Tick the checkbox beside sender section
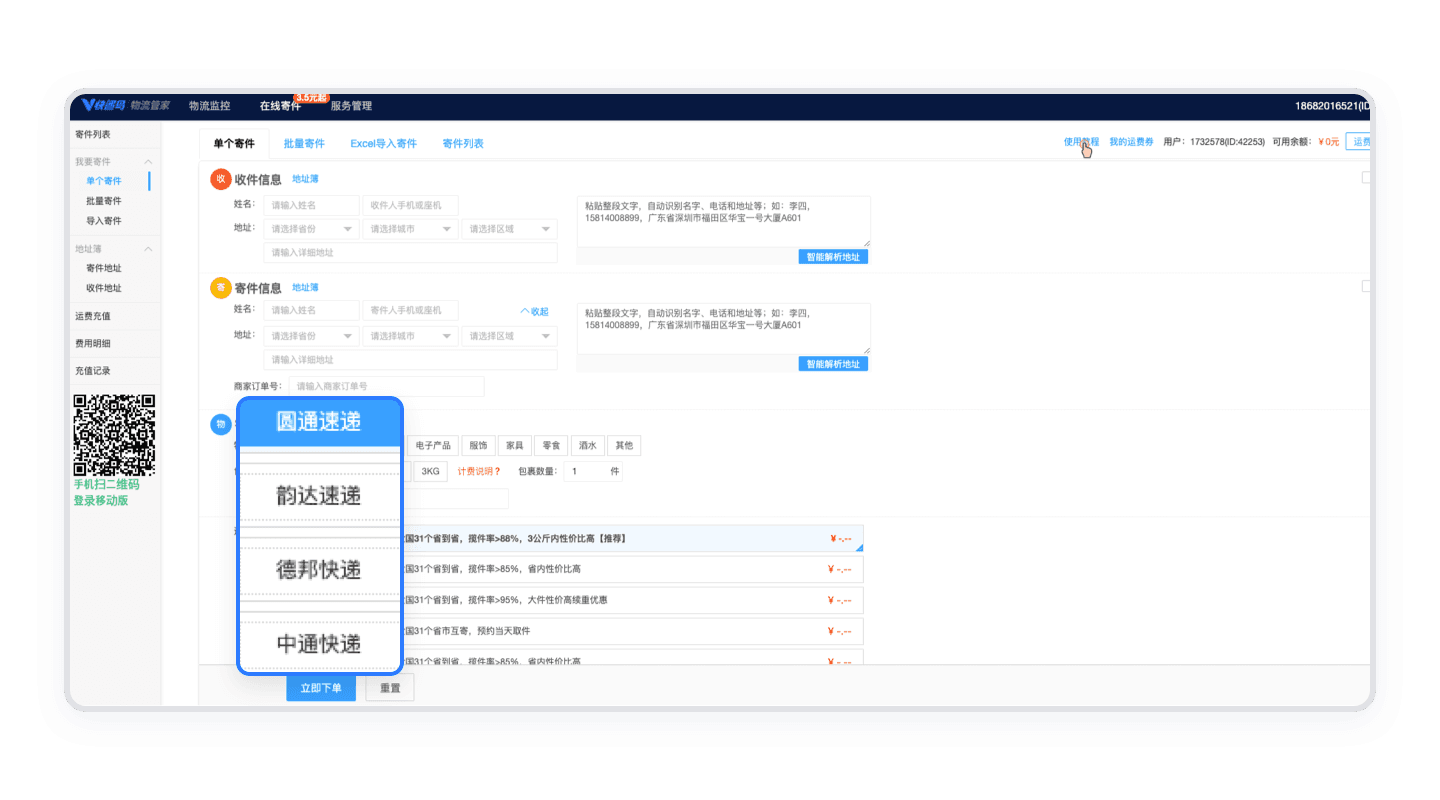Screen dimensions: 1440x800 1366,286
